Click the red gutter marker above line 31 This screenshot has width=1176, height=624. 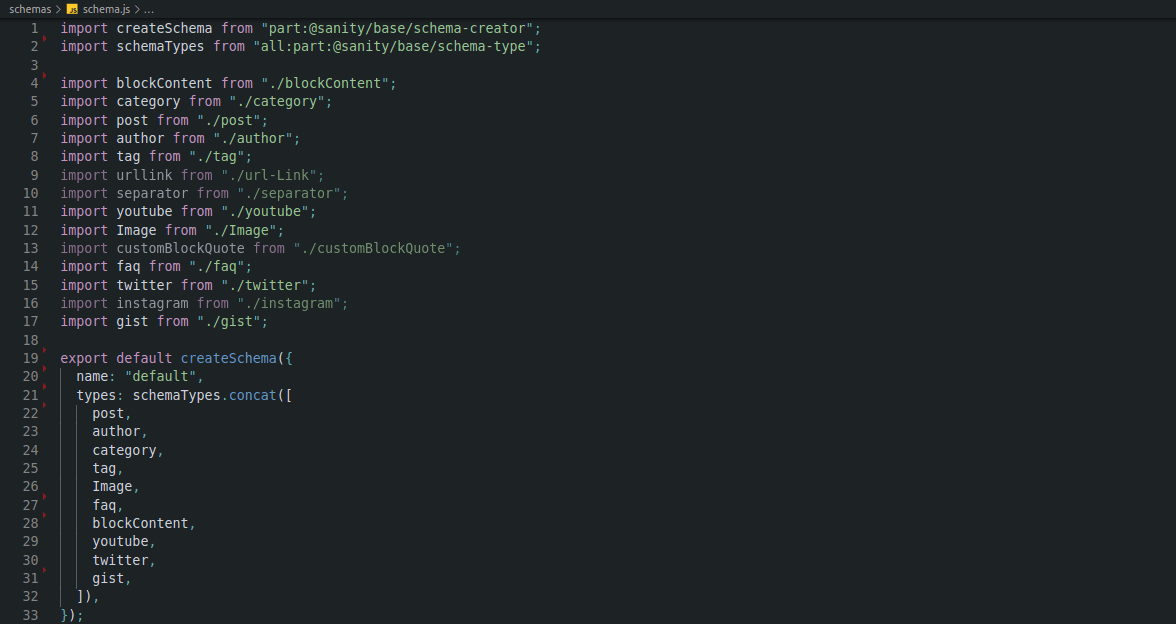pyautogui.click(x=45, y=570)
